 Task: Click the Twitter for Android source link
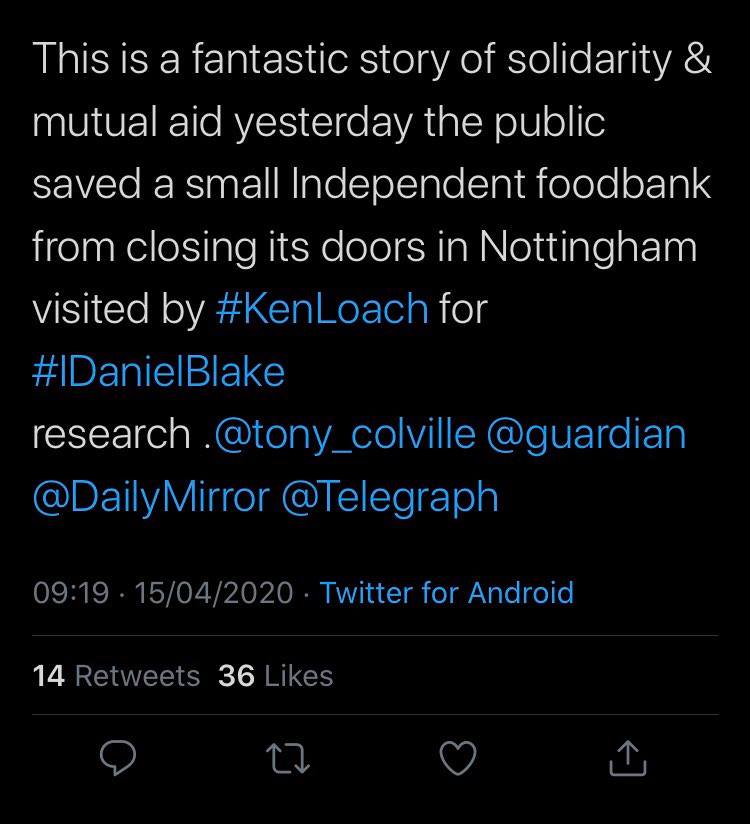pos(447,593)
